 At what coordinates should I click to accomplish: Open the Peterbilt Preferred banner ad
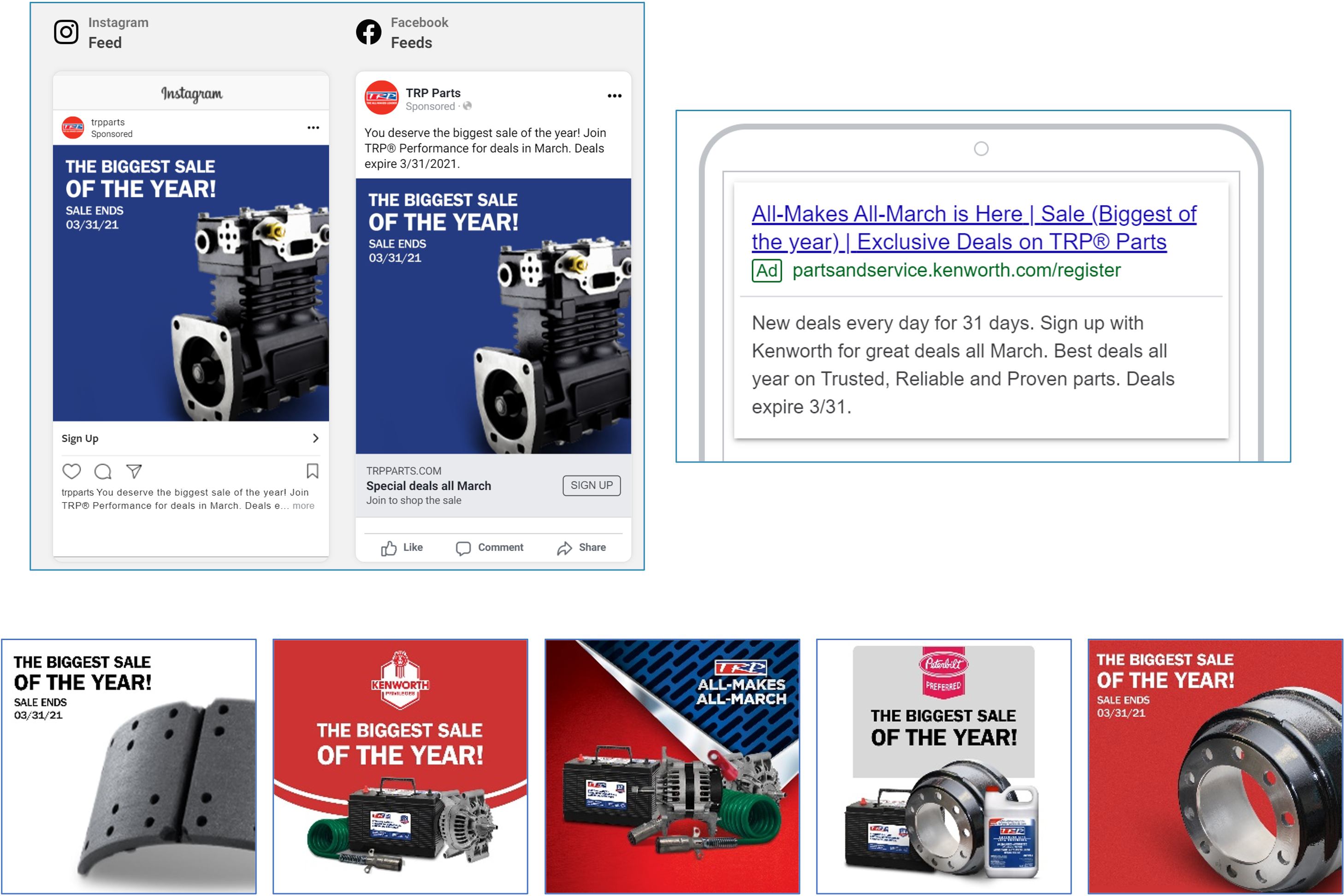(944, 766)
